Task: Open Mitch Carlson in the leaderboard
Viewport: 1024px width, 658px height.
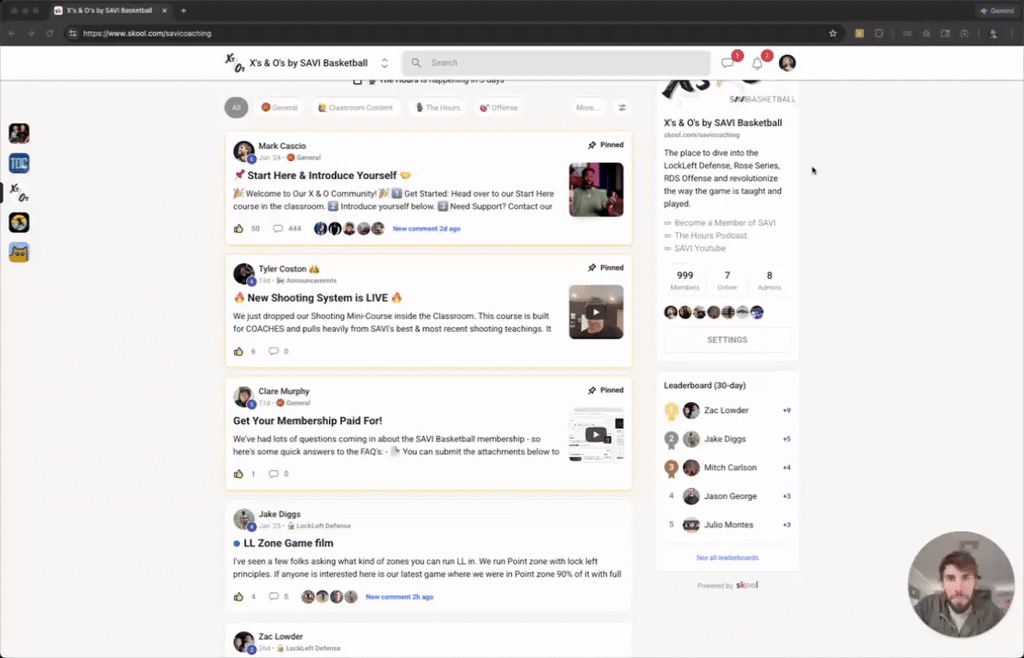Action: [x=730, y=467]
